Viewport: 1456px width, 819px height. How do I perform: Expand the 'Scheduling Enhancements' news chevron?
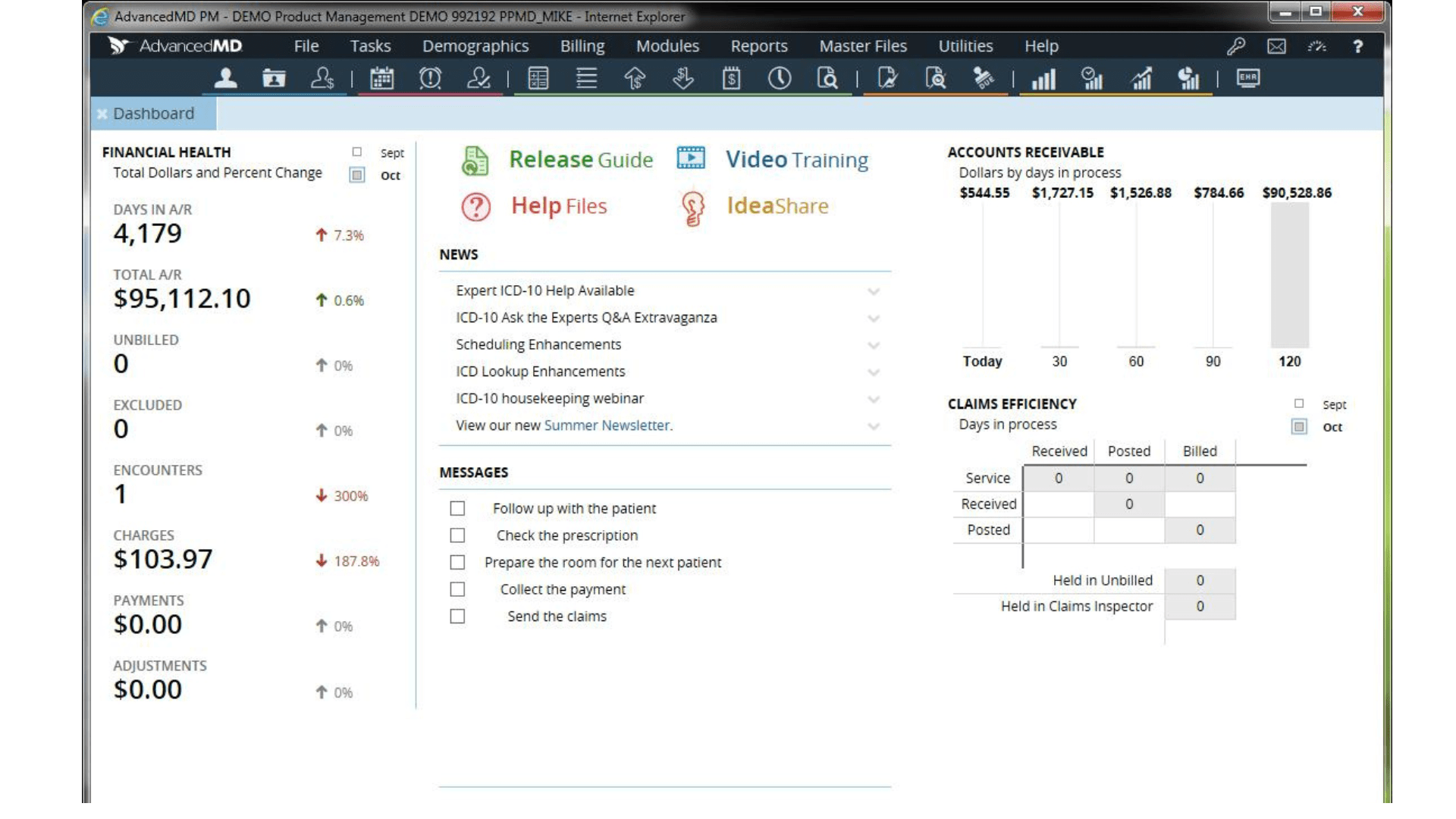tap(874, 345)
